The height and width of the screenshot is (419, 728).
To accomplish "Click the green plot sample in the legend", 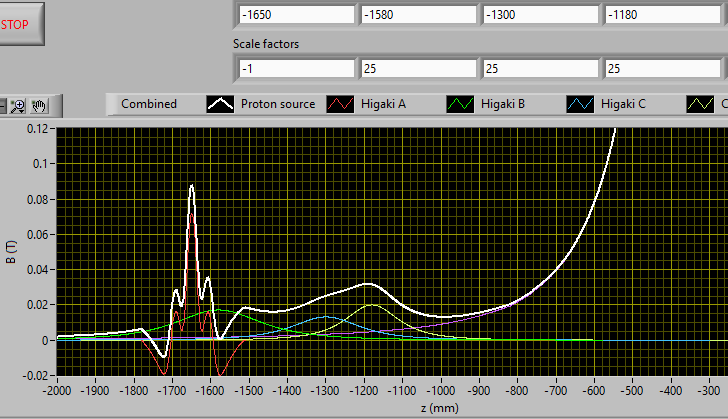I will pyautogui.click(x=461, y=104).
